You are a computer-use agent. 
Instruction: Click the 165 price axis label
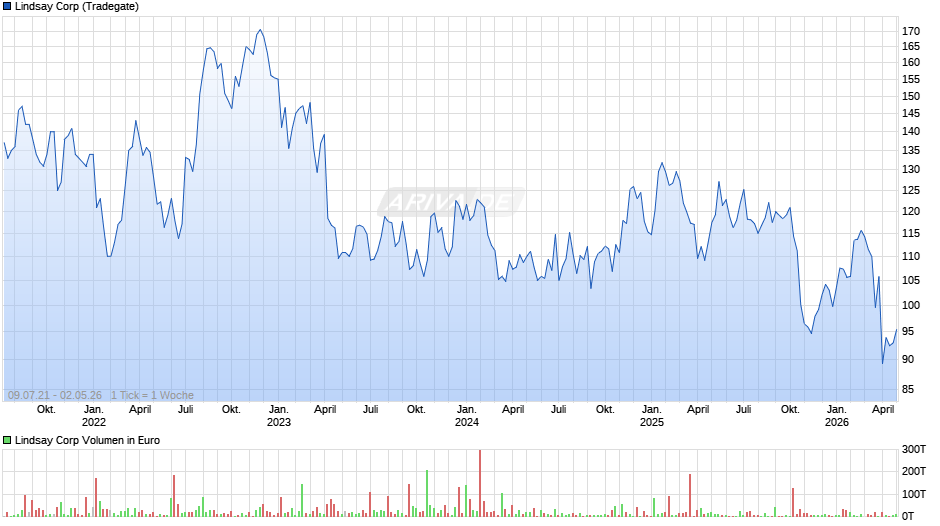point(911,47)
